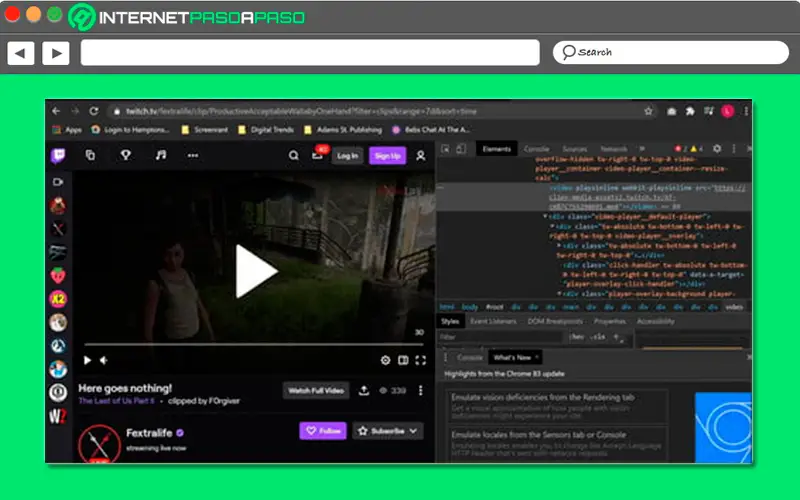
Task: Go forward with the outer frame's right arrow
Action: 56,53
